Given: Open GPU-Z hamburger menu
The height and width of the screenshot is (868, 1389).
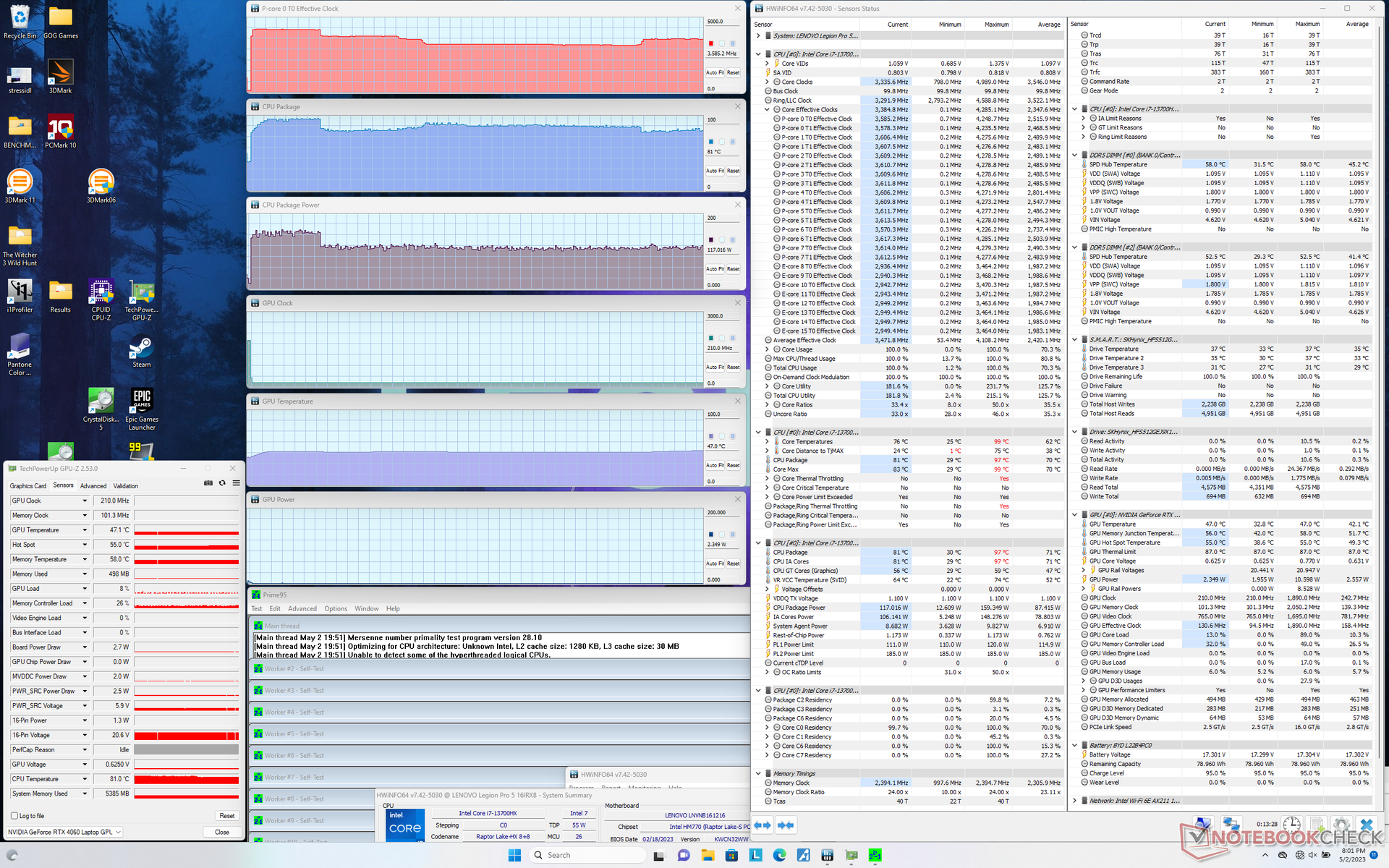Looking at the screenshot, I should (x=236, y=483).
